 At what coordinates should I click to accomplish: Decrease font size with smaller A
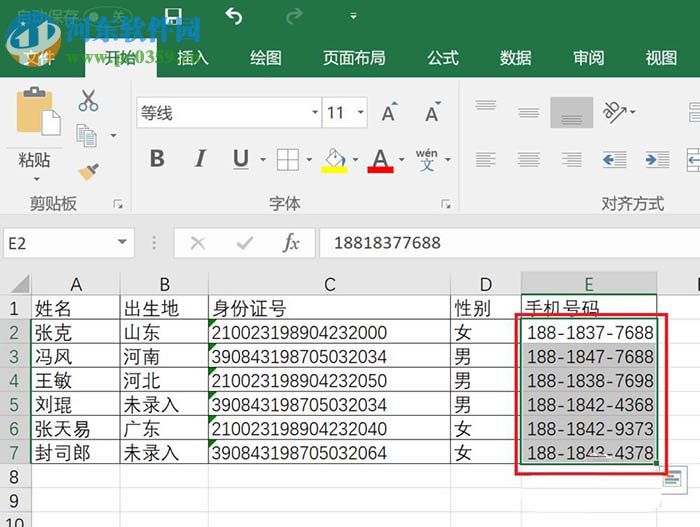[x=433, y=112]
